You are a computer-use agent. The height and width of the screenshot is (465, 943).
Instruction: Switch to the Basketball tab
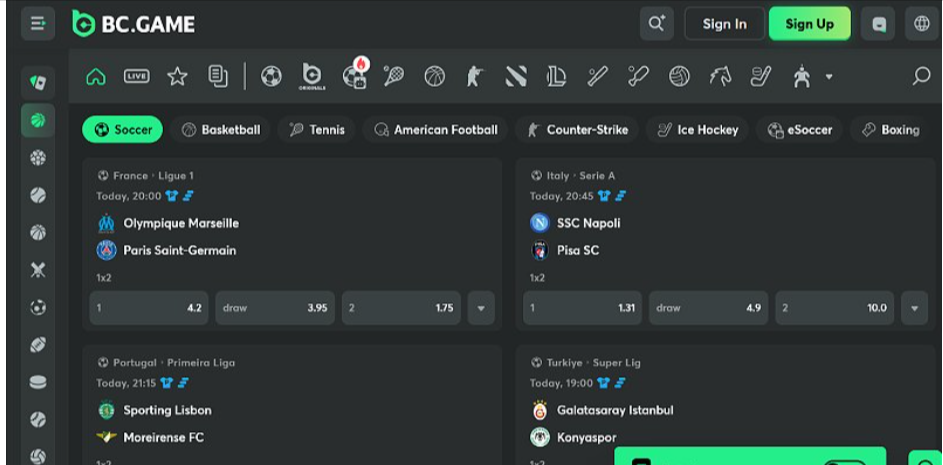point(221,130)
